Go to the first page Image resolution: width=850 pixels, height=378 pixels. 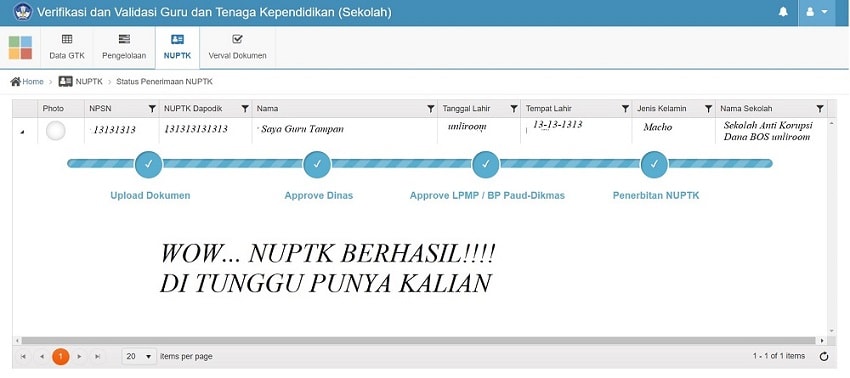click(23, 356)
